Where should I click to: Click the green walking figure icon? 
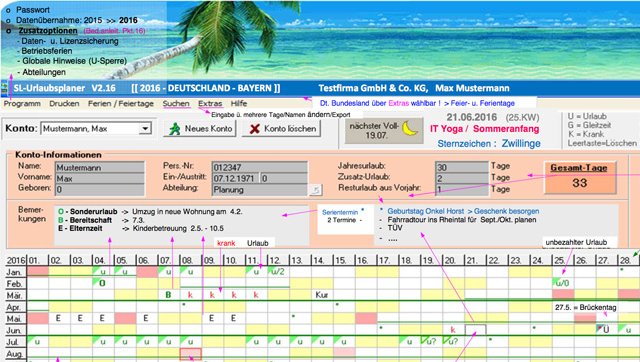click(175, 129)
